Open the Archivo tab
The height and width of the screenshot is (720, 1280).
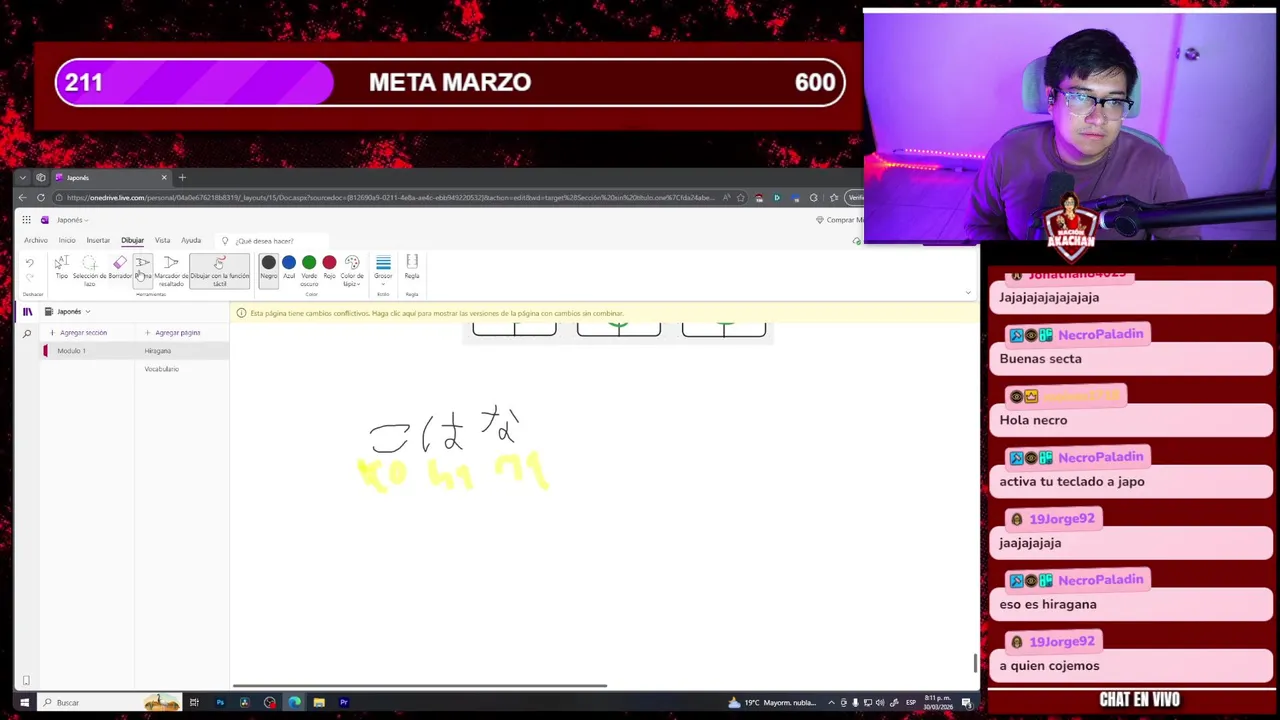pos(36,240)
